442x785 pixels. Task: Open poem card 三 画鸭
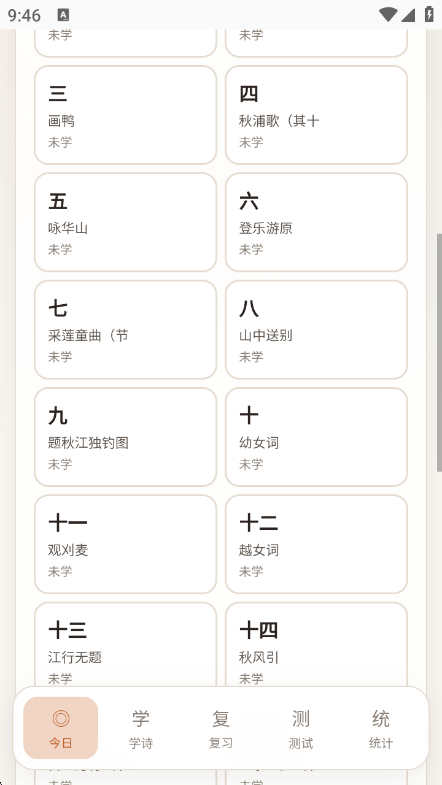point(126,115)
